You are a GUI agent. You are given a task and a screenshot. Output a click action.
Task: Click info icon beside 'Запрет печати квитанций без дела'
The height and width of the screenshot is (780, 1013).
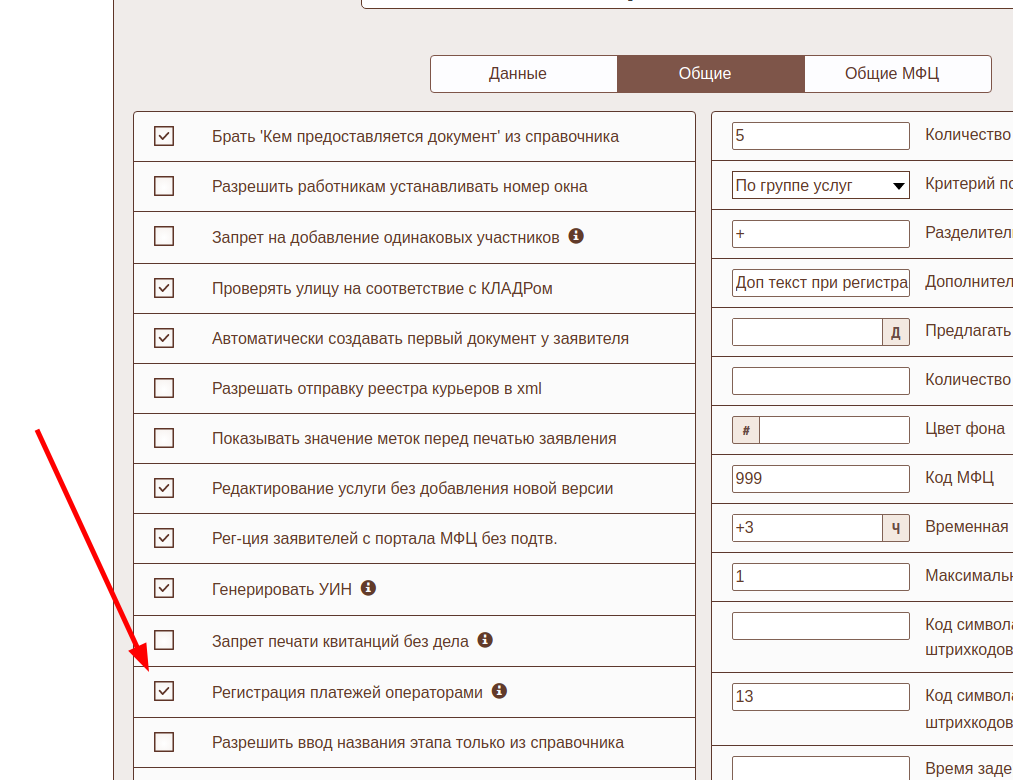pyautogui.click(x=485, y=640)
